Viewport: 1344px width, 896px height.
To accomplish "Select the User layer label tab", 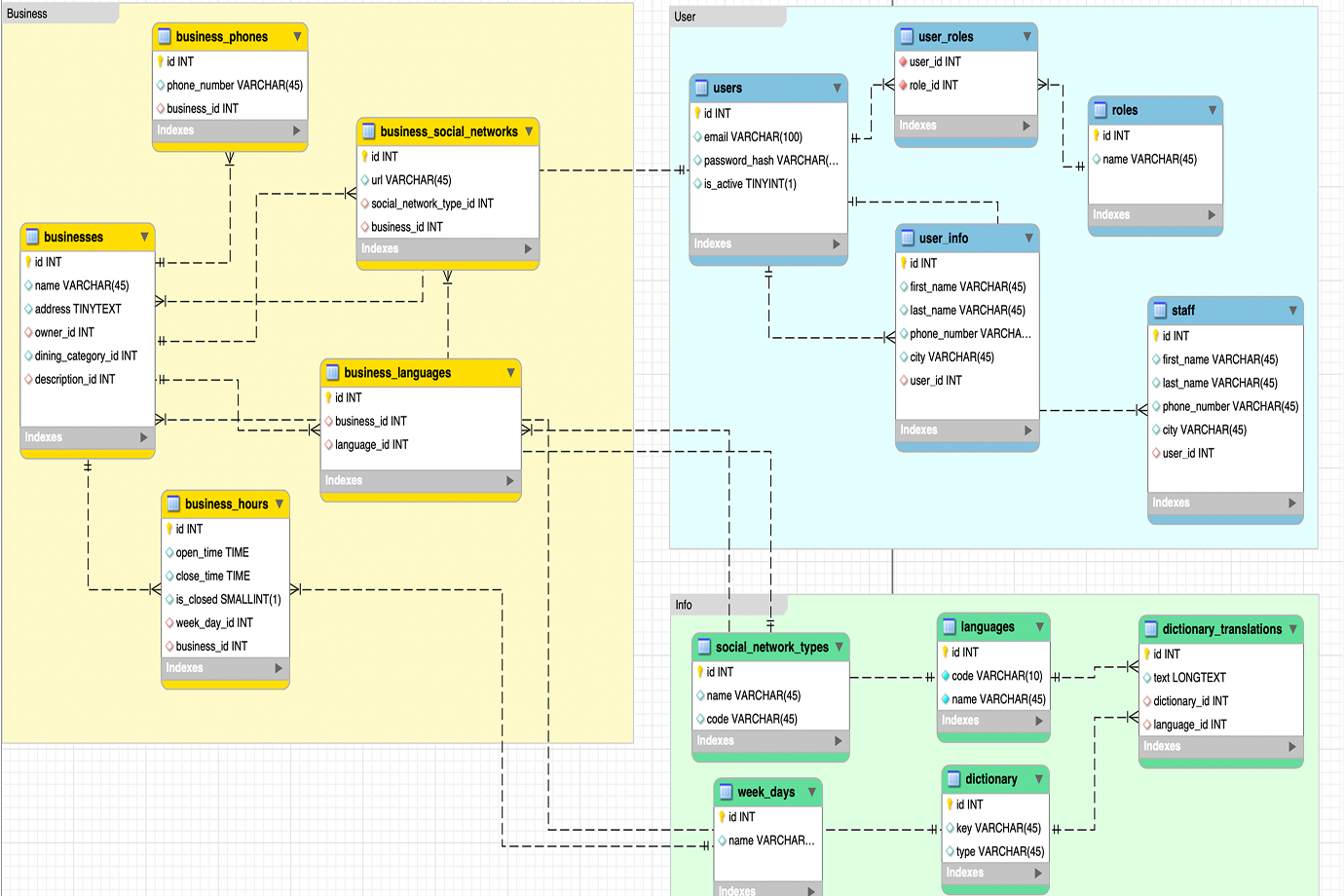I will pos(728,17).
